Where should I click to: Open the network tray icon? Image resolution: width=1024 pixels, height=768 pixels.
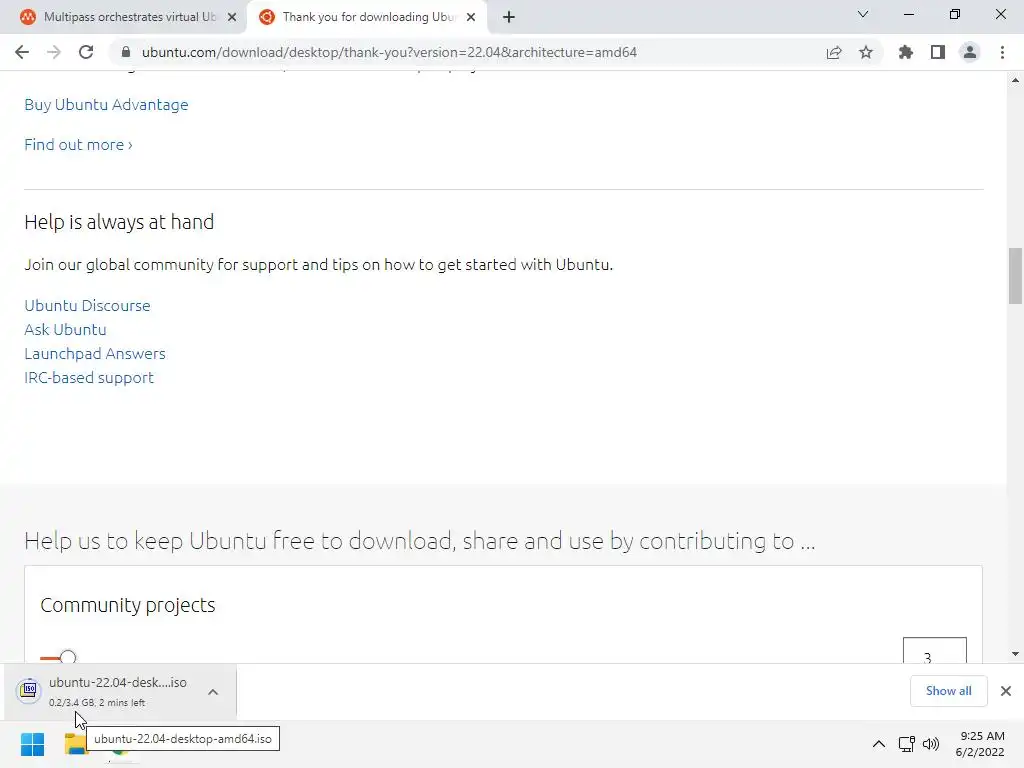[x=906, y=744]
